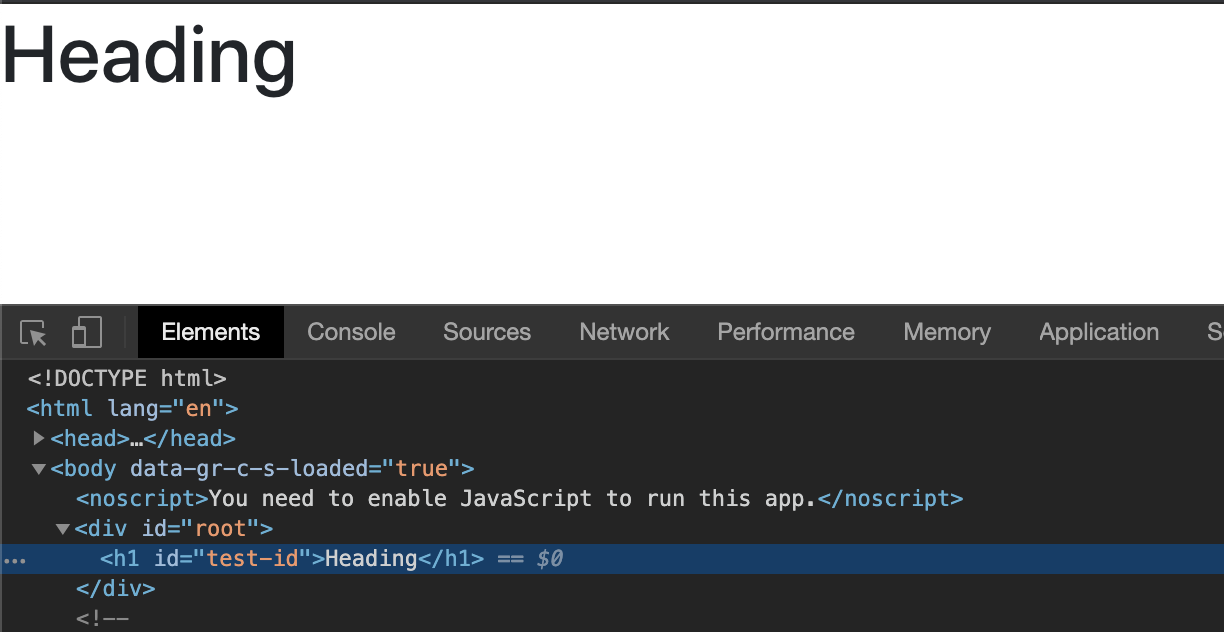Collapse the div root node
1224x632 pixels.
[63, 528]
